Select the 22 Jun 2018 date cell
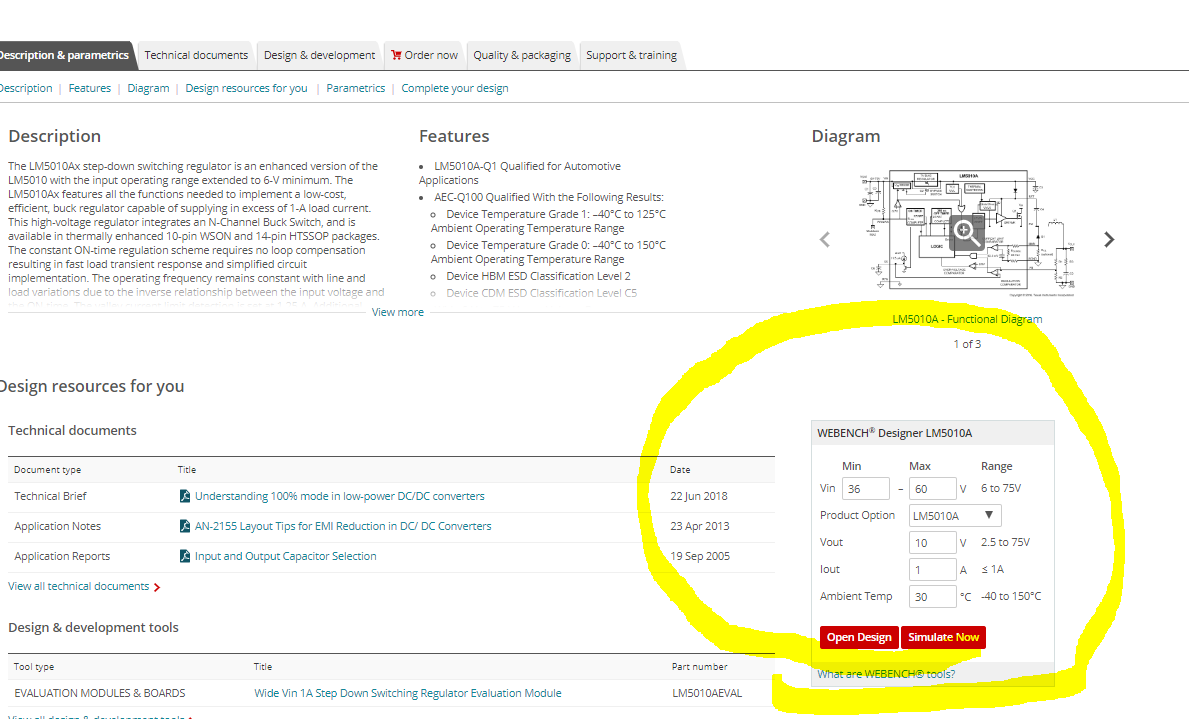This screenshot has height=719, width=1189. (698, 496)
